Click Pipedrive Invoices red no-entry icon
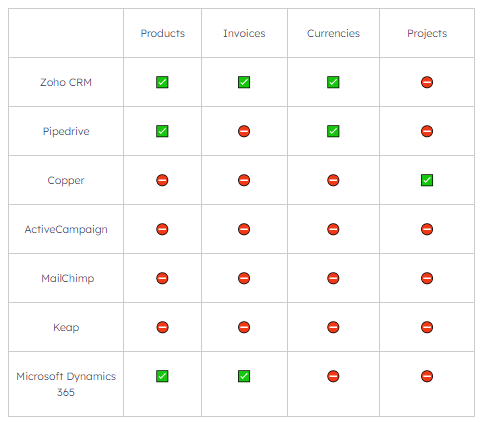 (244, 131)
